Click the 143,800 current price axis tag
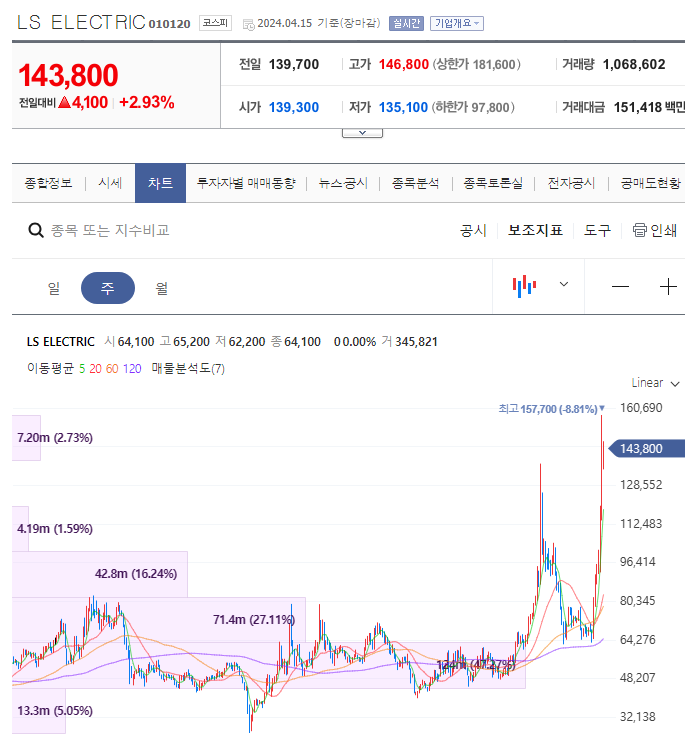This screenshot has height=734, width=685. [x=648, y=448]
